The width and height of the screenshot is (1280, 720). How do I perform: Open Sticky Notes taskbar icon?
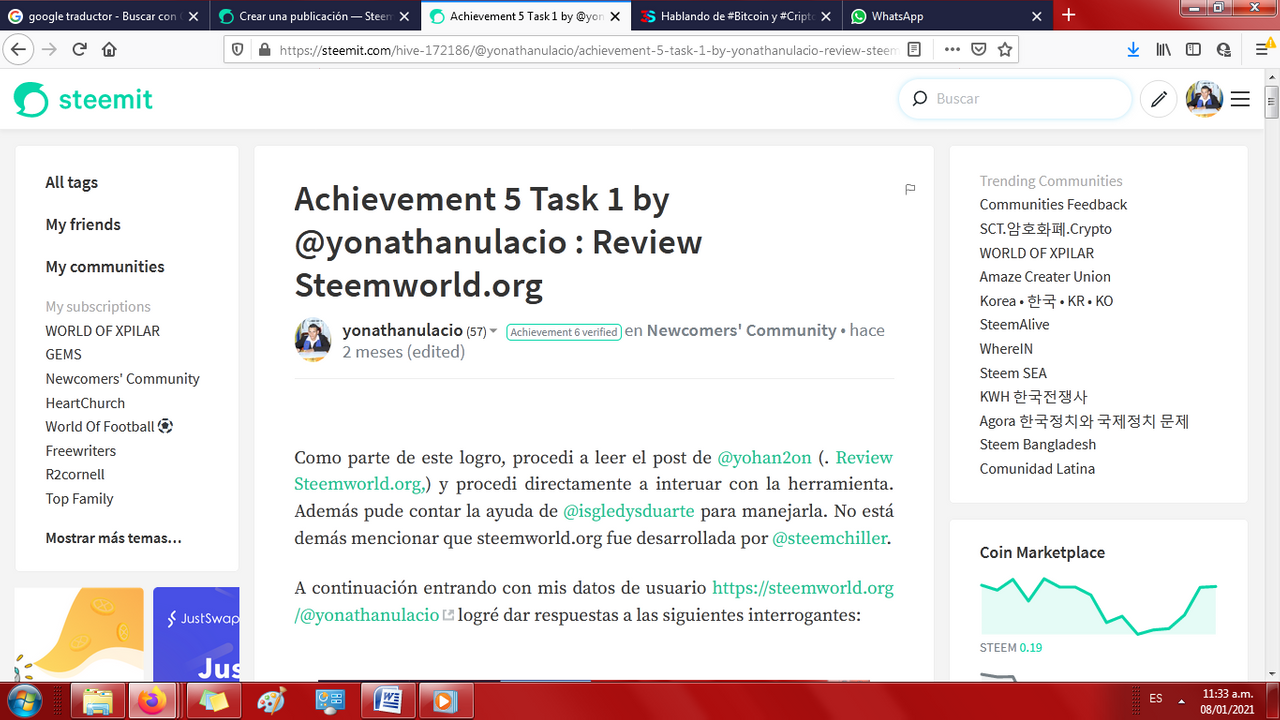click(x=213, y=701)
